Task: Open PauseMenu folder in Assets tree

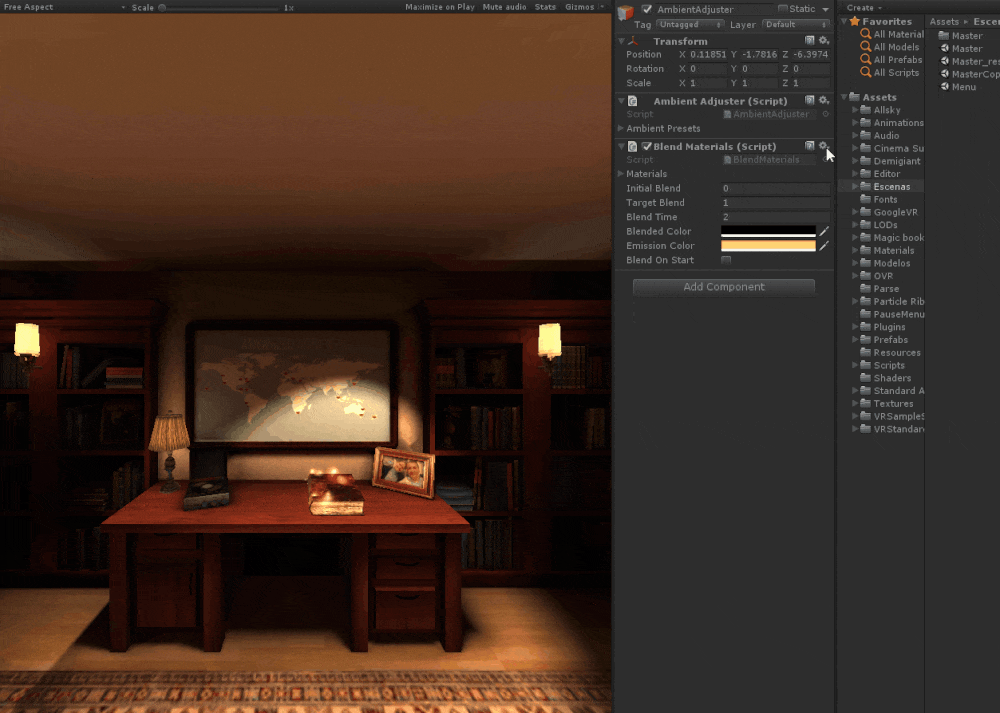Action: (x=892, y=314)
